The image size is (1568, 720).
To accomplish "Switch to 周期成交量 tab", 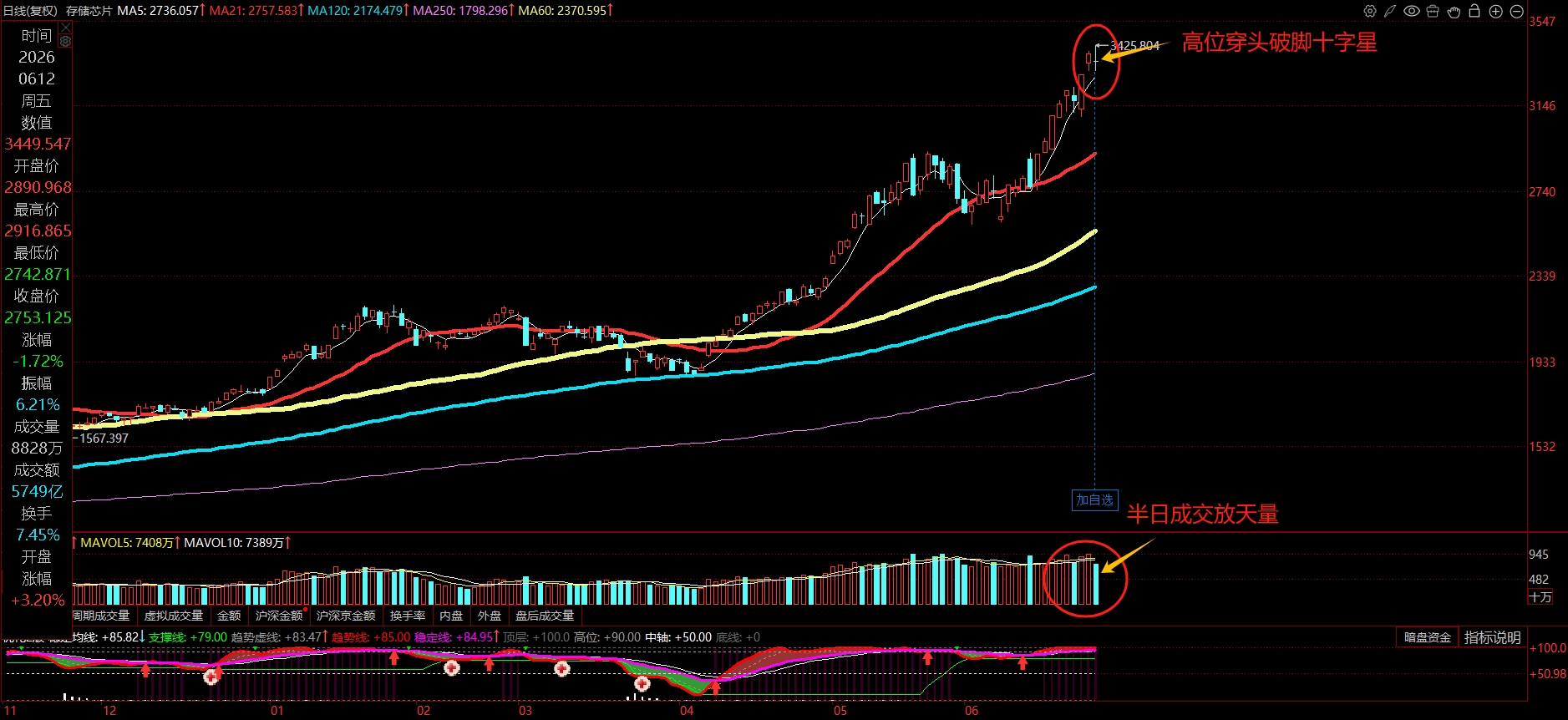I will [101, 616].
